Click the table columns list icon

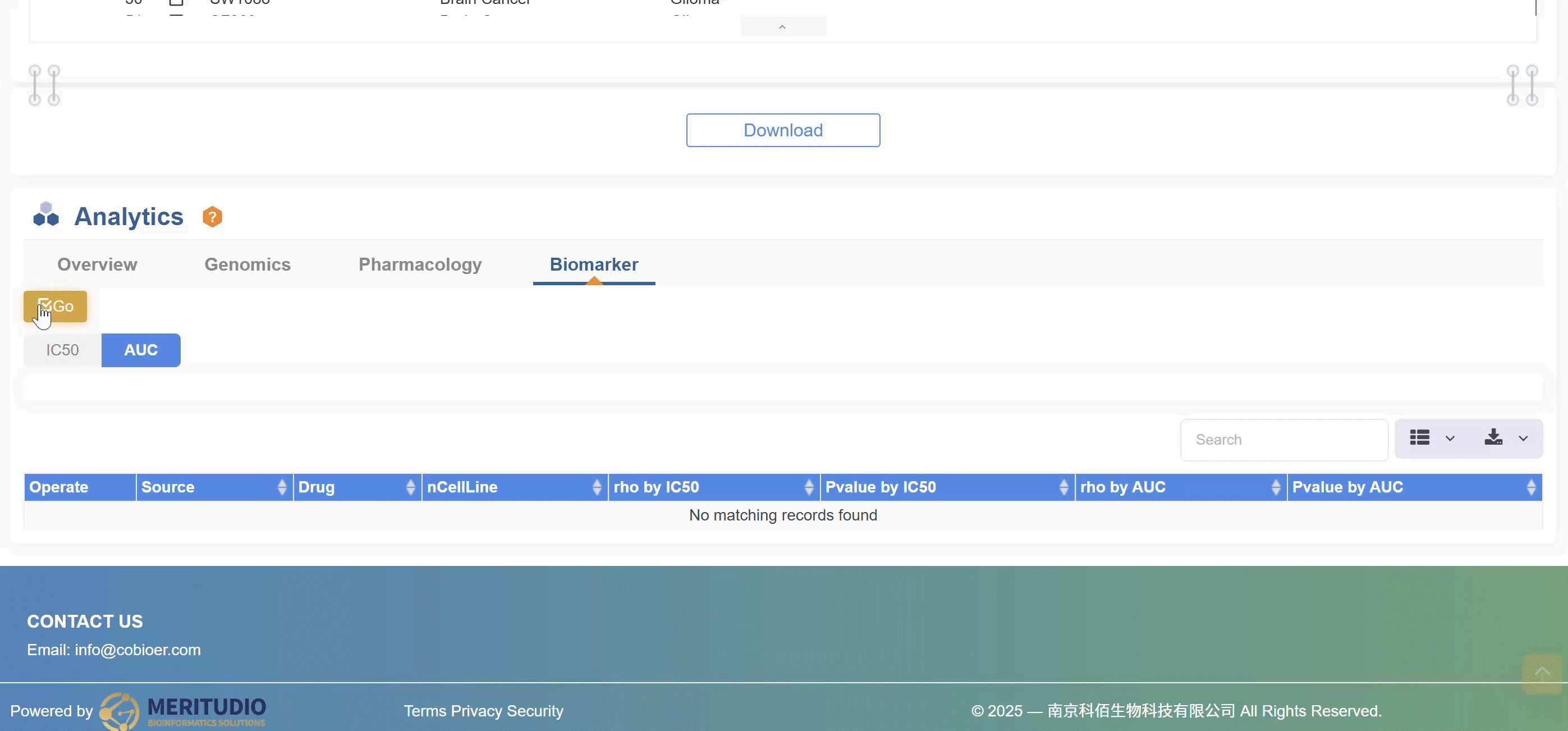tap(1419, 438)
